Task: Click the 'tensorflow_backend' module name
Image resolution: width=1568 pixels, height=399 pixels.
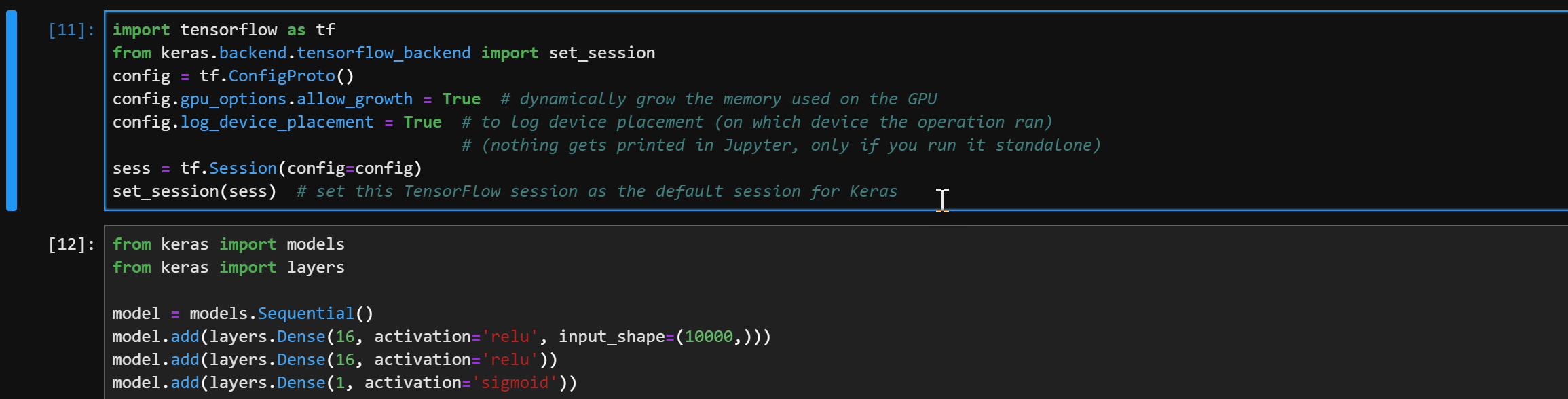Action: (x=384, y=53)
